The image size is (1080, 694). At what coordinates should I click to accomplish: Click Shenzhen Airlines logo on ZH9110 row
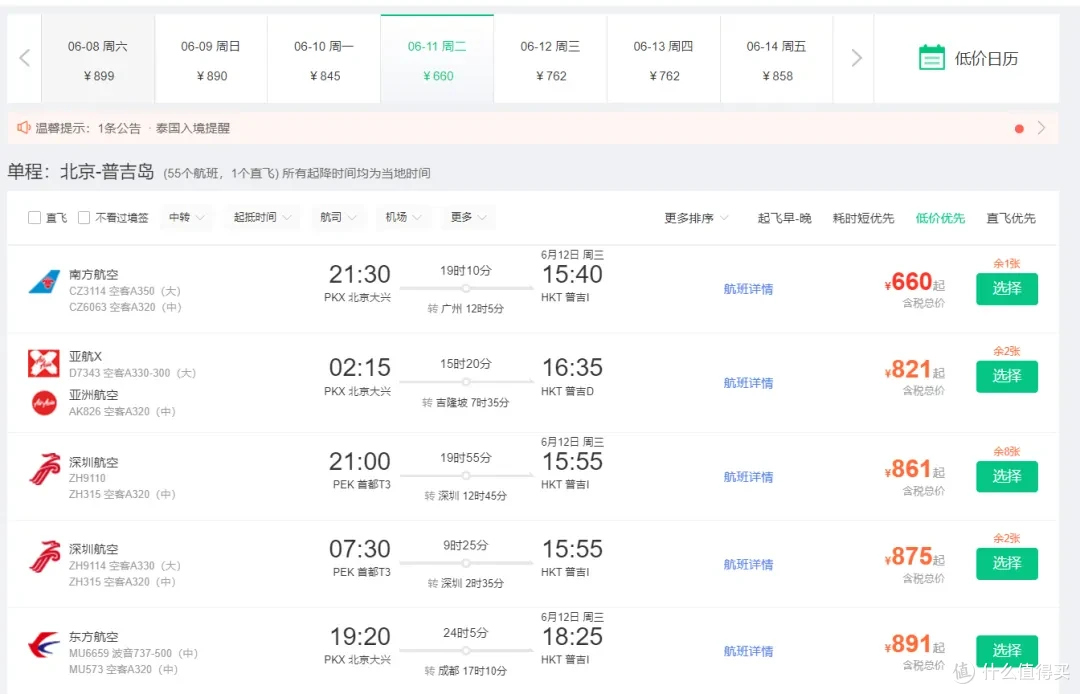[45, 470]
